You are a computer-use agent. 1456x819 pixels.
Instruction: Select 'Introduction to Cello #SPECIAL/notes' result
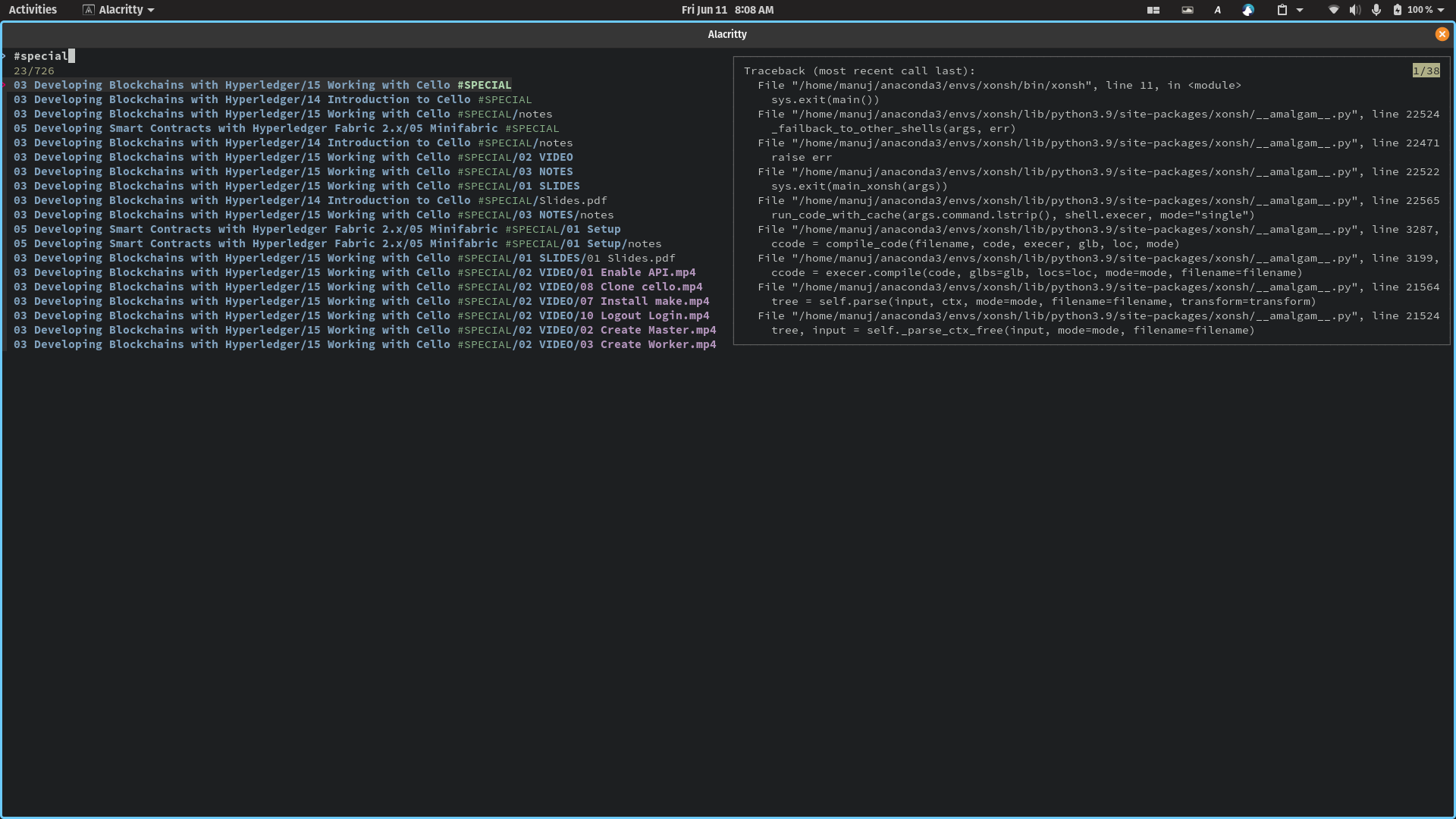293,143
